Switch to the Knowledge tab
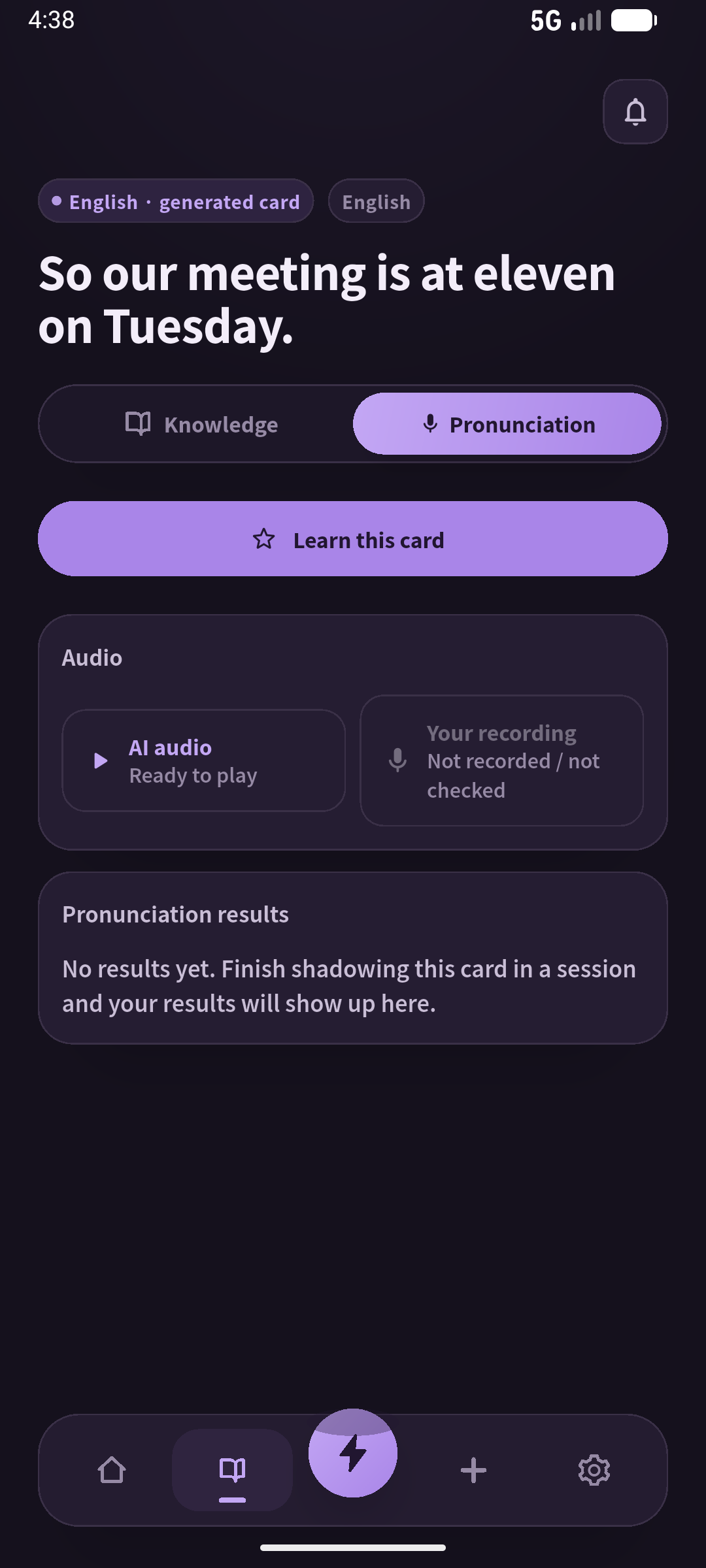Image resolution: width=706 pixels, height=1568 pixels. (x=201, y=424)
